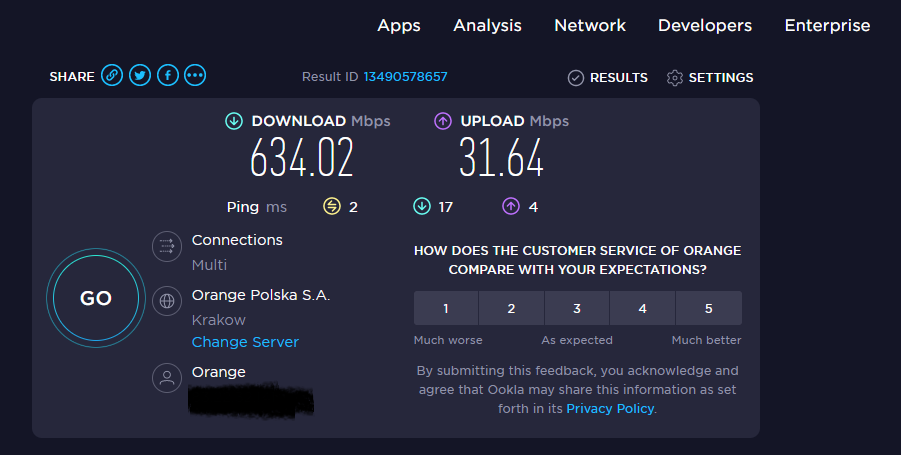Click the share link icon
Image resolution: width=901 pixels, height=455 pixels.
click(x=112, y=76)
